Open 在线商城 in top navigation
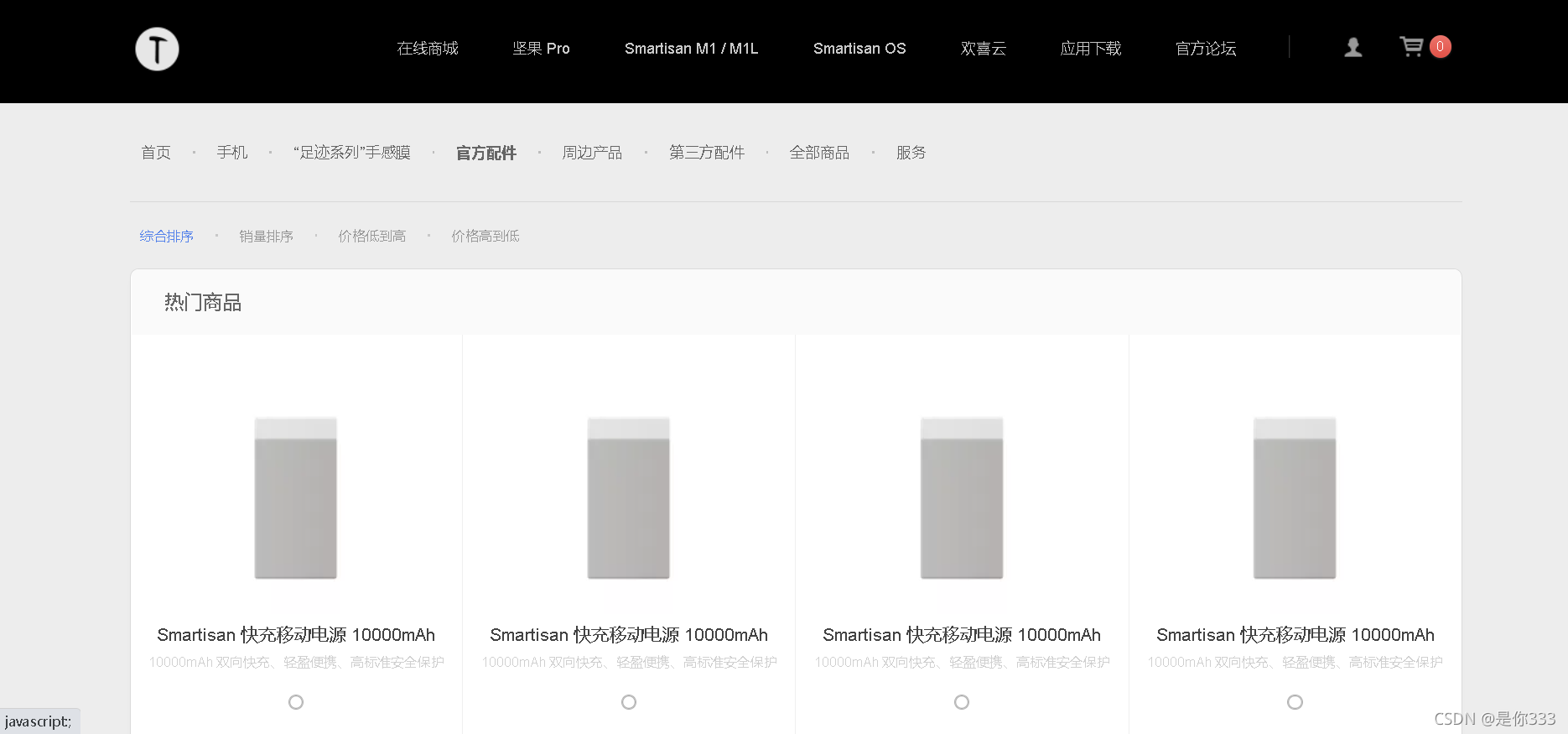 pos(428,49)
